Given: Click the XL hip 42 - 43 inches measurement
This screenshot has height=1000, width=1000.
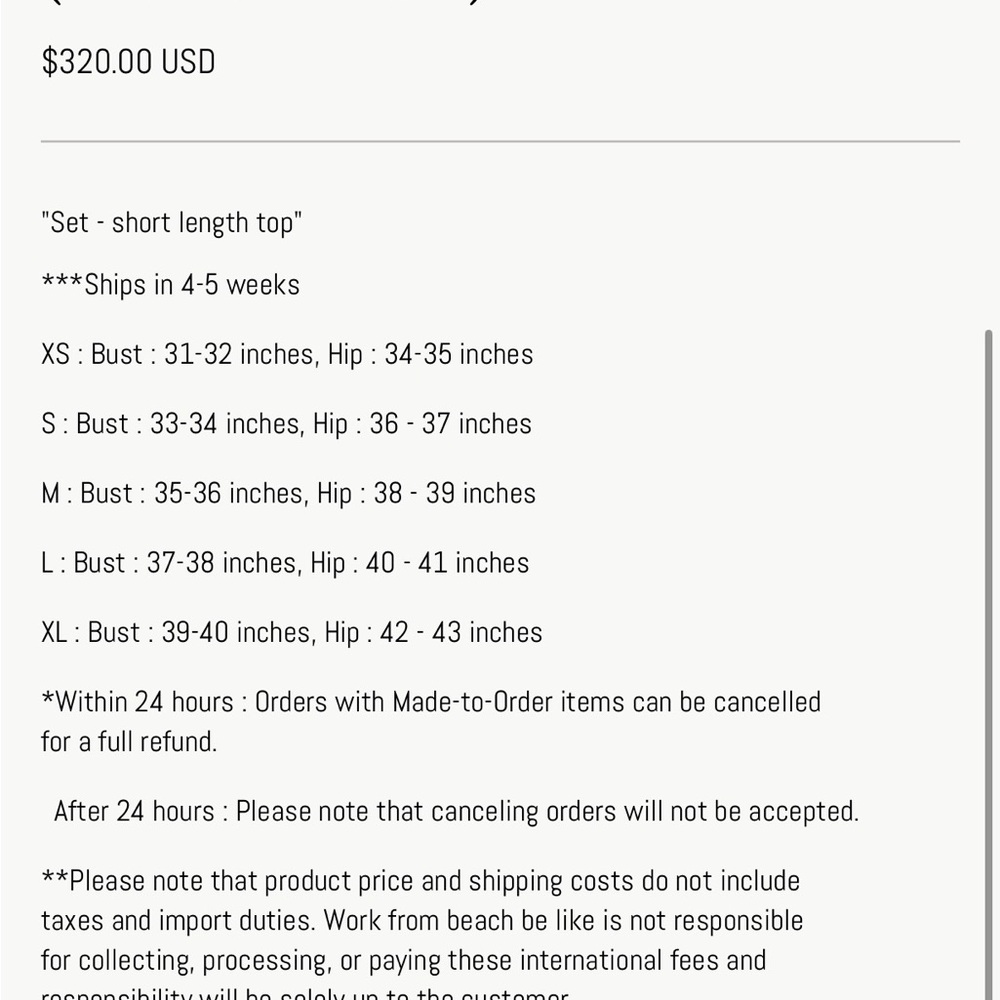Looking at the screenshot, I should [433, 632].
